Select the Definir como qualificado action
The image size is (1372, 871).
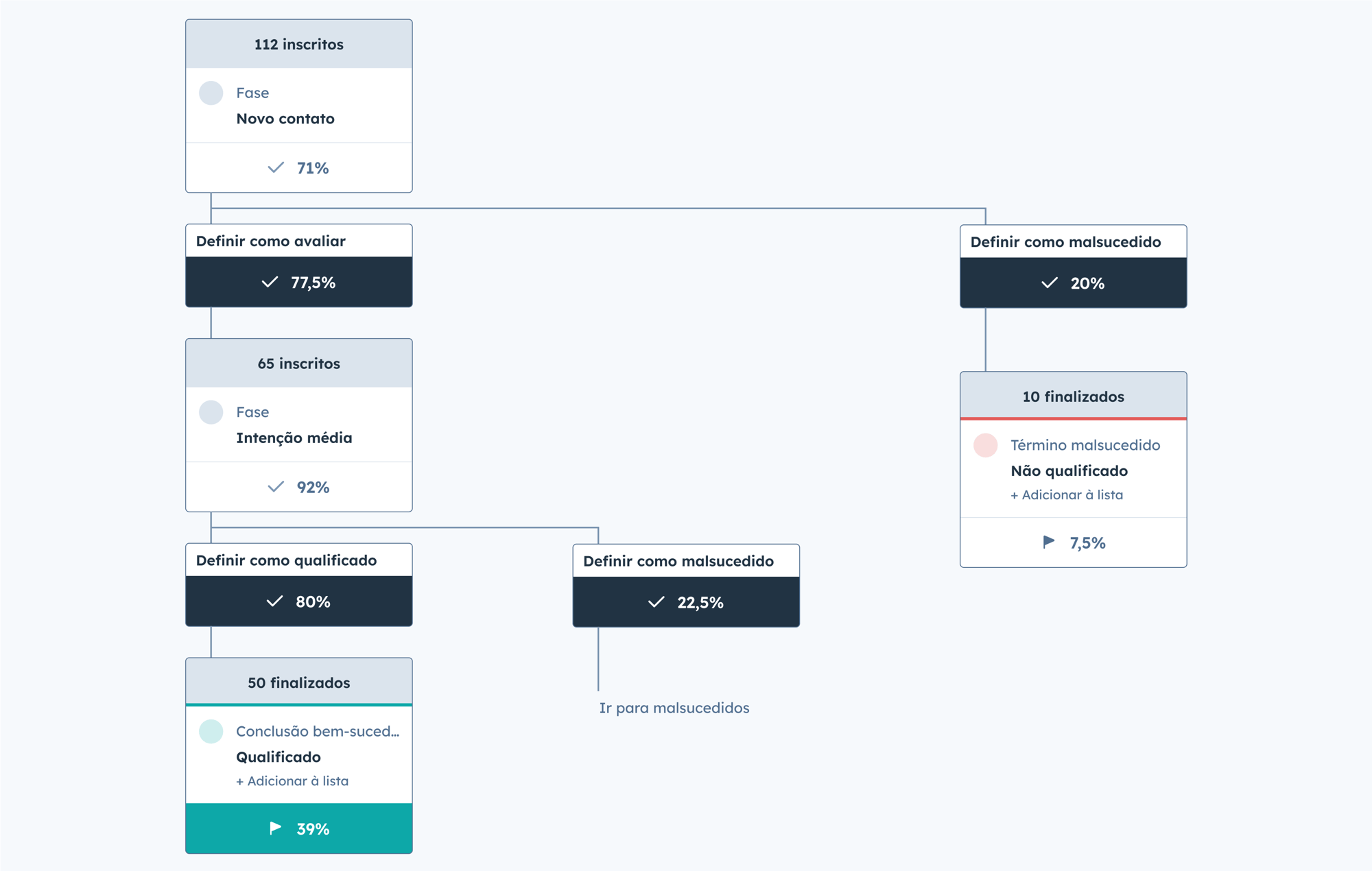pos(286,560)
